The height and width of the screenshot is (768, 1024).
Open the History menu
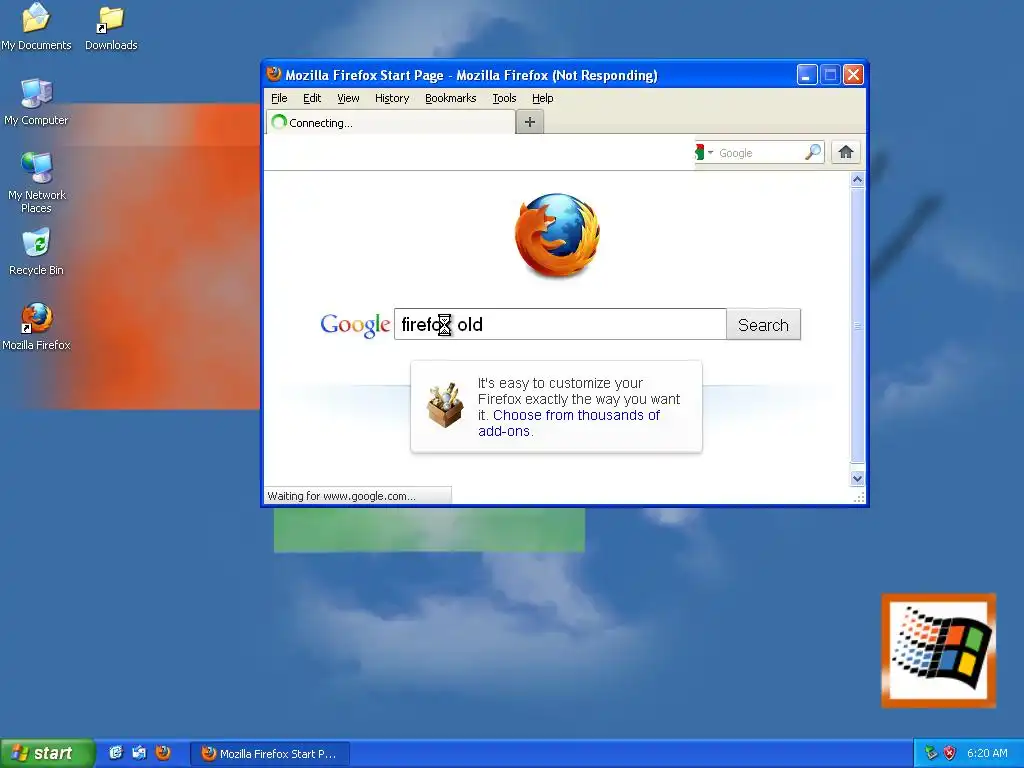(392, 98)
